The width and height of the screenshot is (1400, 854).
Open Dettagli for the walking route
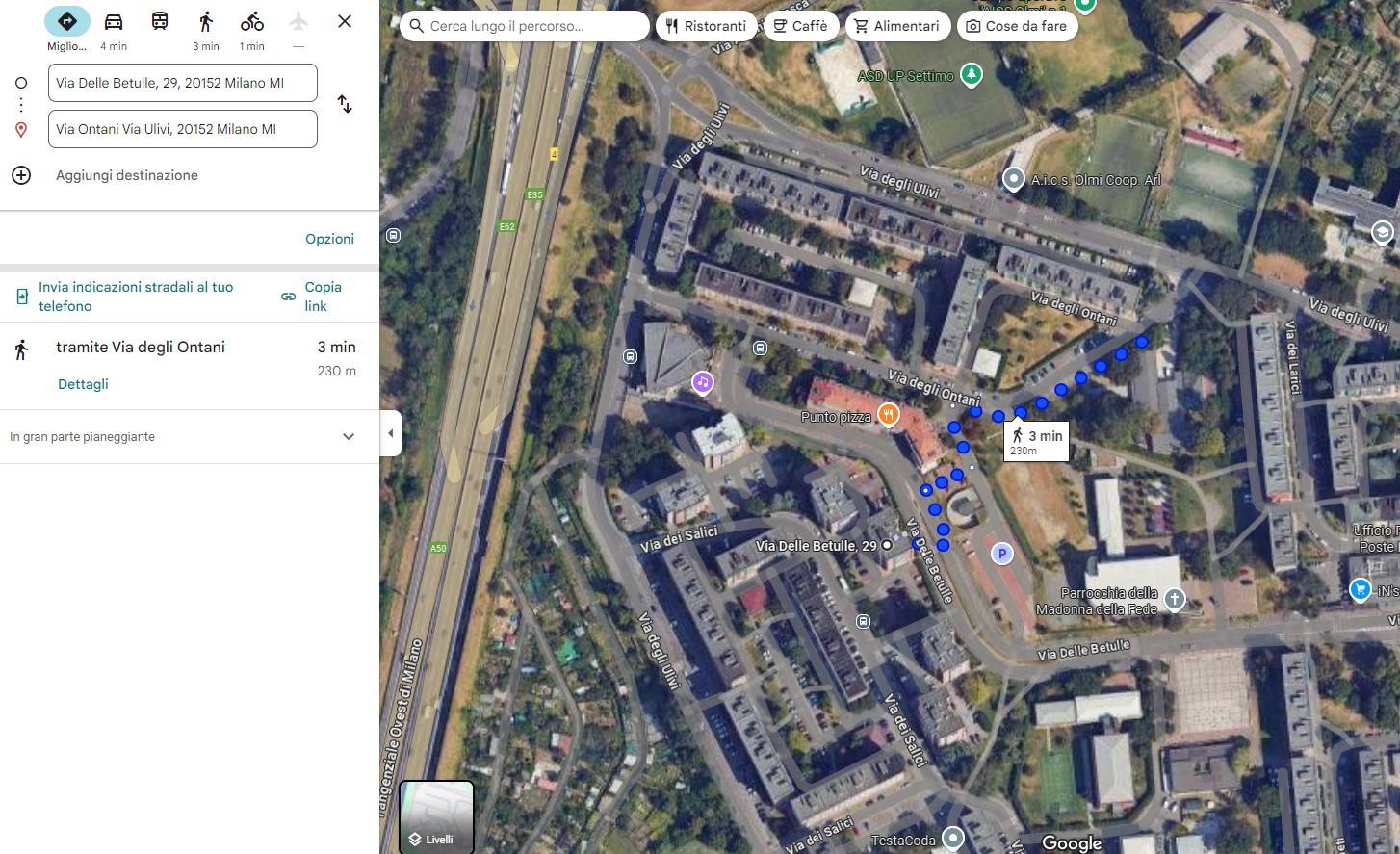tap(83, 384)
